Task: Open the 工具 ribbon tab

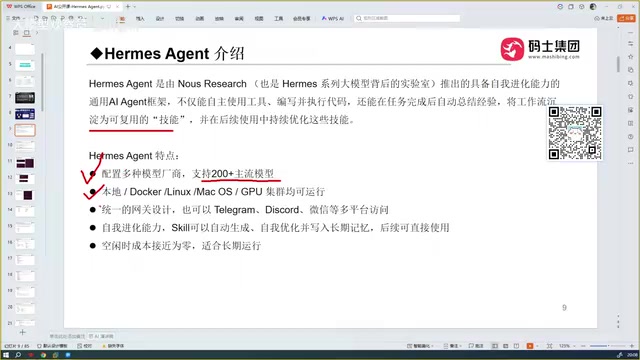Action: [x=279, y=19]
